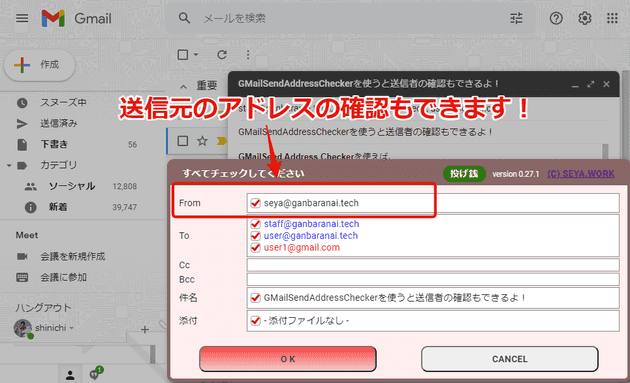Collapse the カテゴリ tree arrow
Image resolution: width=630 pixels, height=383 pixels.
[9, 165]
